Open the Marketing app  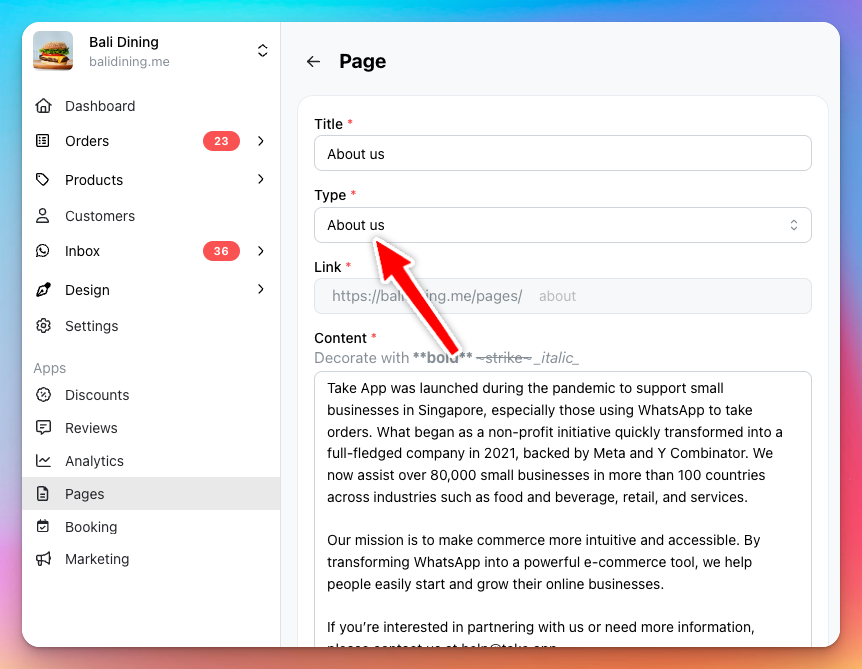tap(151, 559)
